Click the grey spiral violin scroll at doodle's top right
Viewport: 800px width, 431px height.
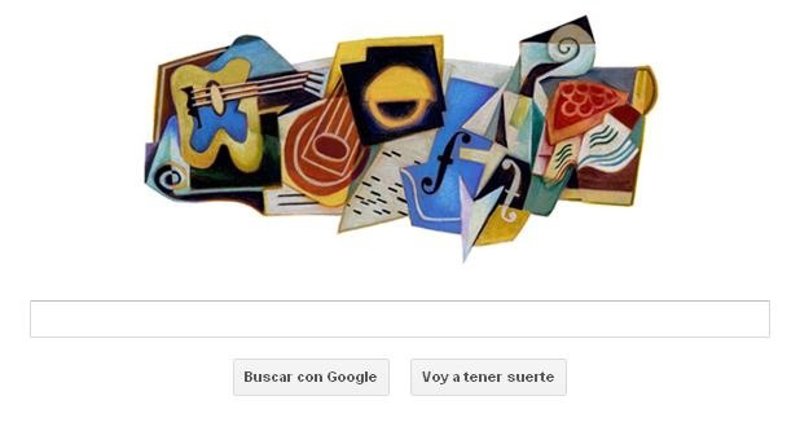coord(568,45)
